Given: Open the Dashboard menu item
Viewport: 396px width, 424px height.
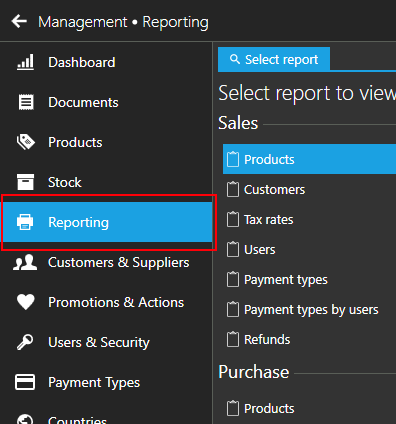Looking at the screenshot, I should 107,62.
